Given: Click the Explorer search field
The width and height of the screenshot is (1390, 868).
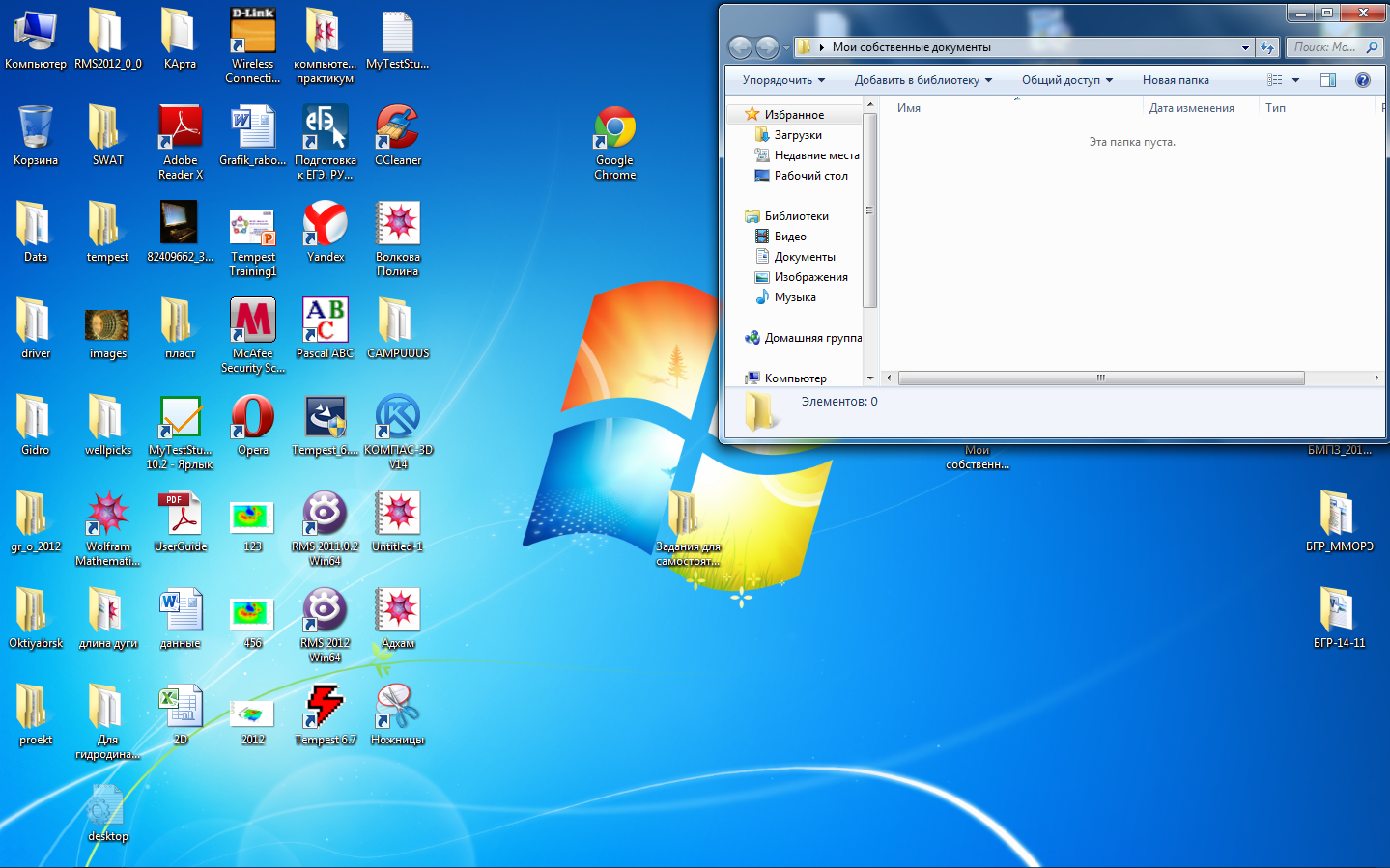Looking at the screenshot, I should click(x=1325, y=47).
